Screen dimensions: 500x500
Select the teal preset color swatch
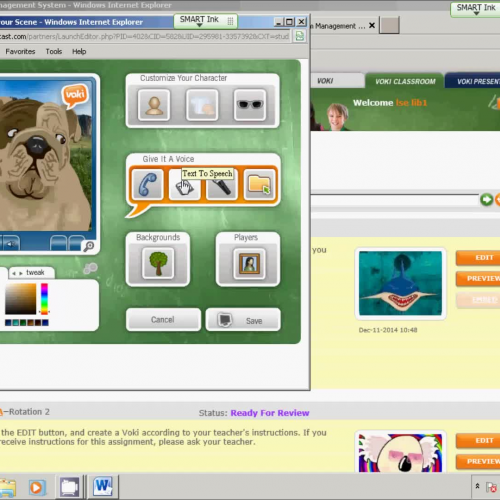(x=15, y=323)
